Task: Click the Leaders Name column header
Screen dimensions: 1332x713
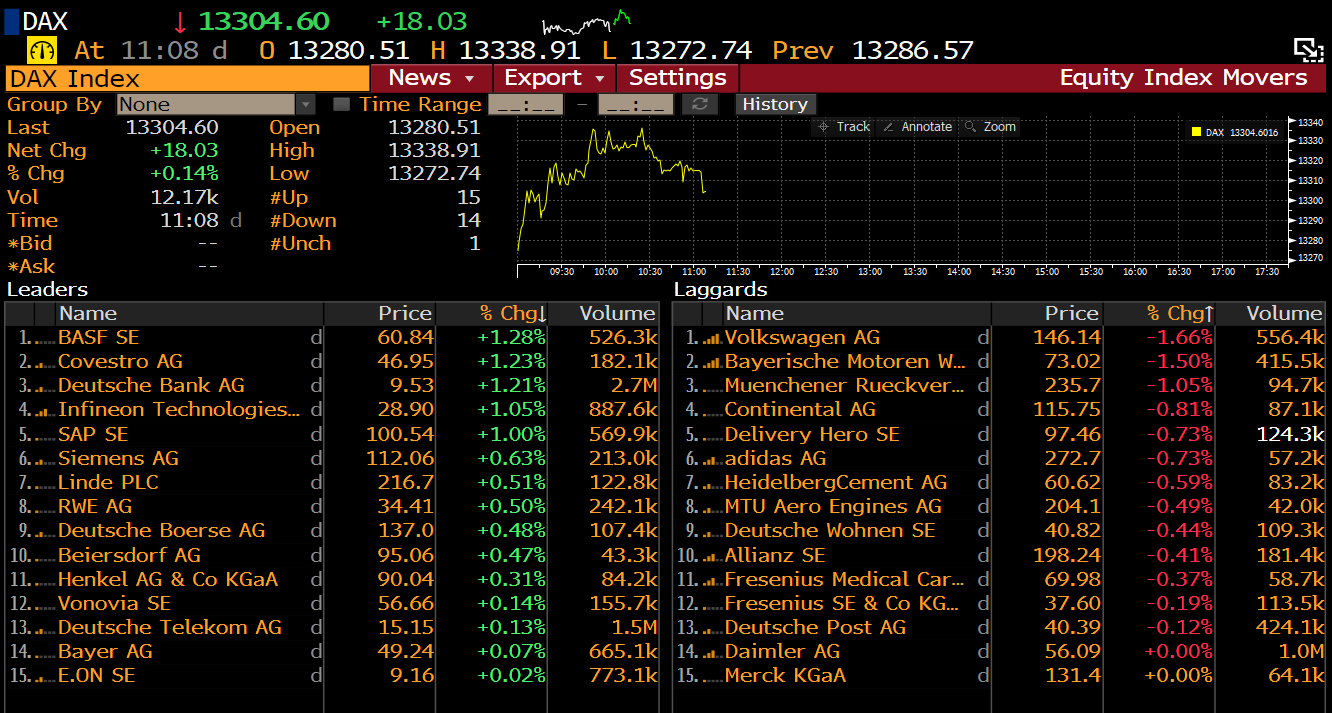Action: pos(189,314)
